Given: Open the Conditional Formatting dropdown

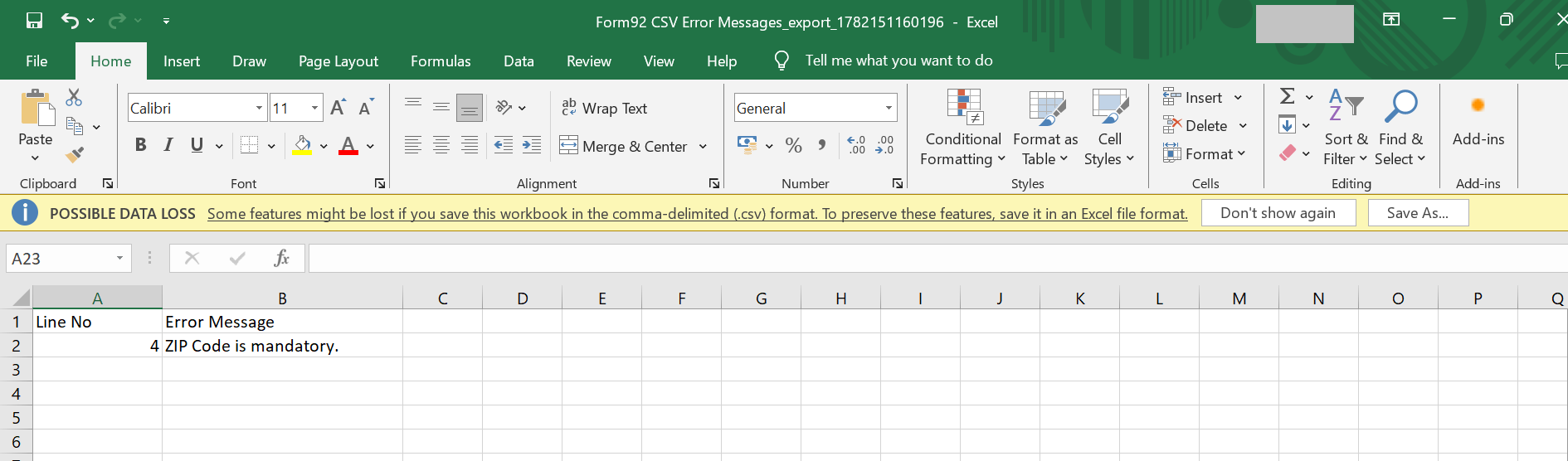Looking at the screenshot, I should pyautogui.click(x=963, y=129).
